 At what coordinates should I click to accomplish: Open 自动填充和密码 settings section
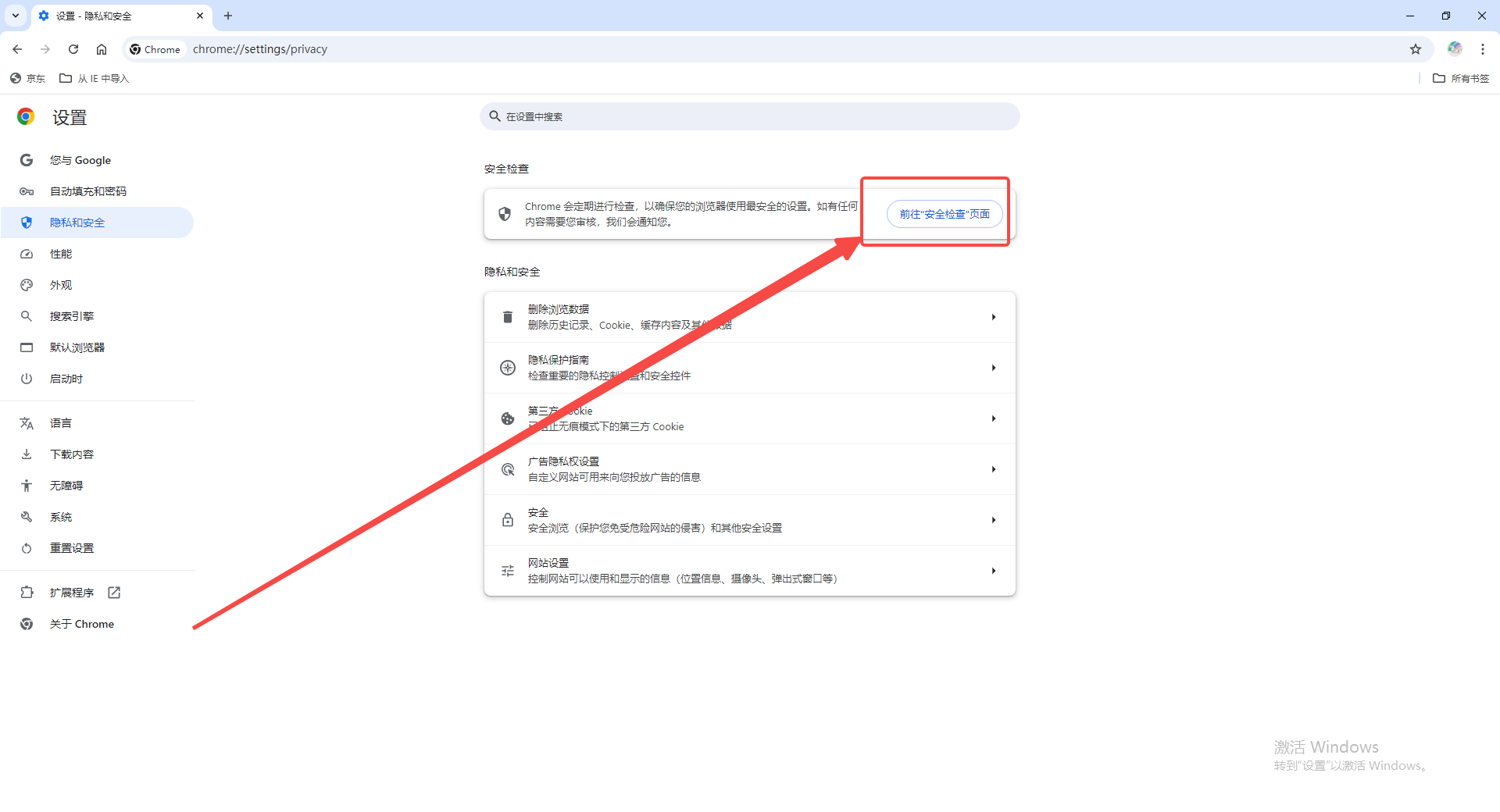(x=97, y=191)
